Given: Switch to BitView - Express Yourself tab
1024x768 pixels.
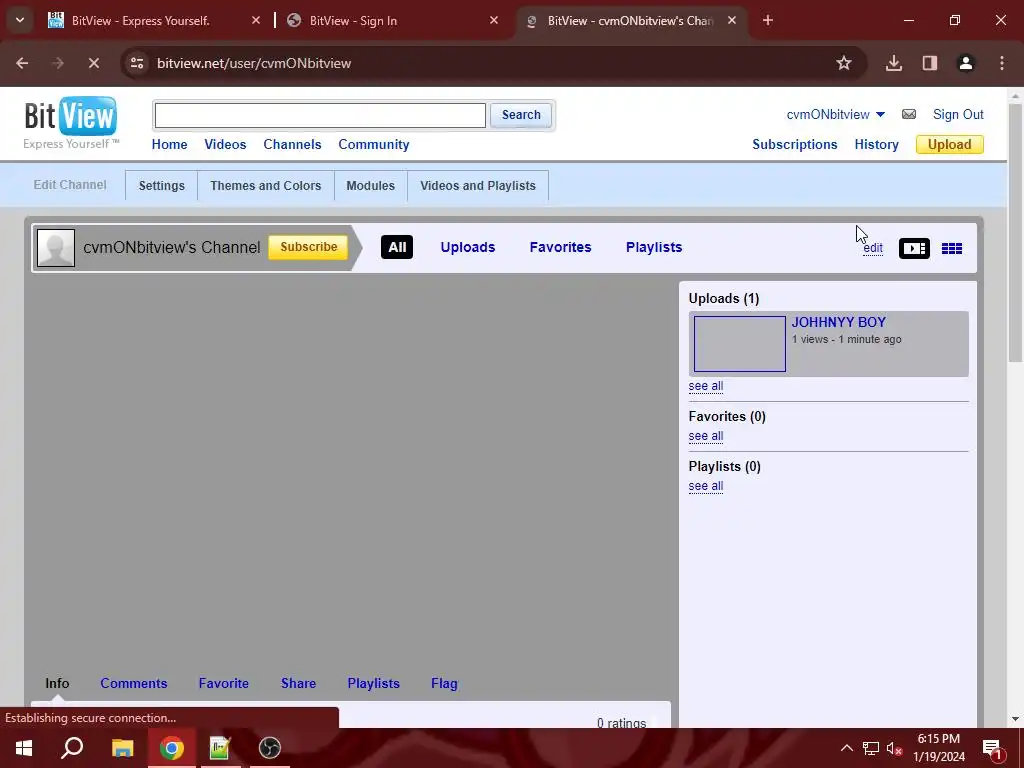Looking at the screenshot, I should pyautogui.click(x=140, y=20).
